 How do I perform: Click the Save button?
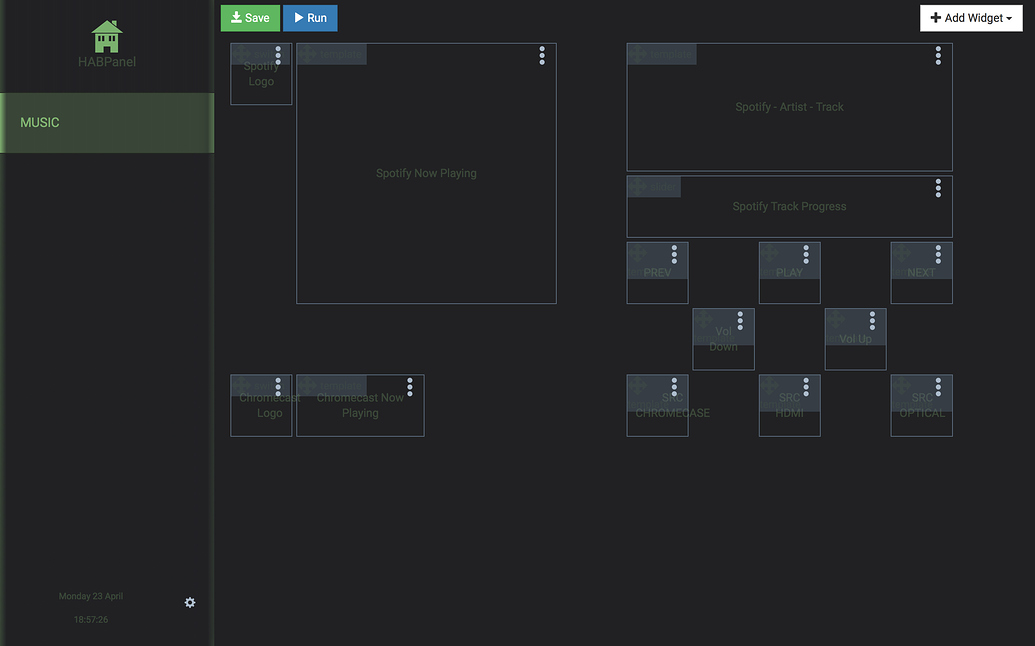(x=250, y=17)
